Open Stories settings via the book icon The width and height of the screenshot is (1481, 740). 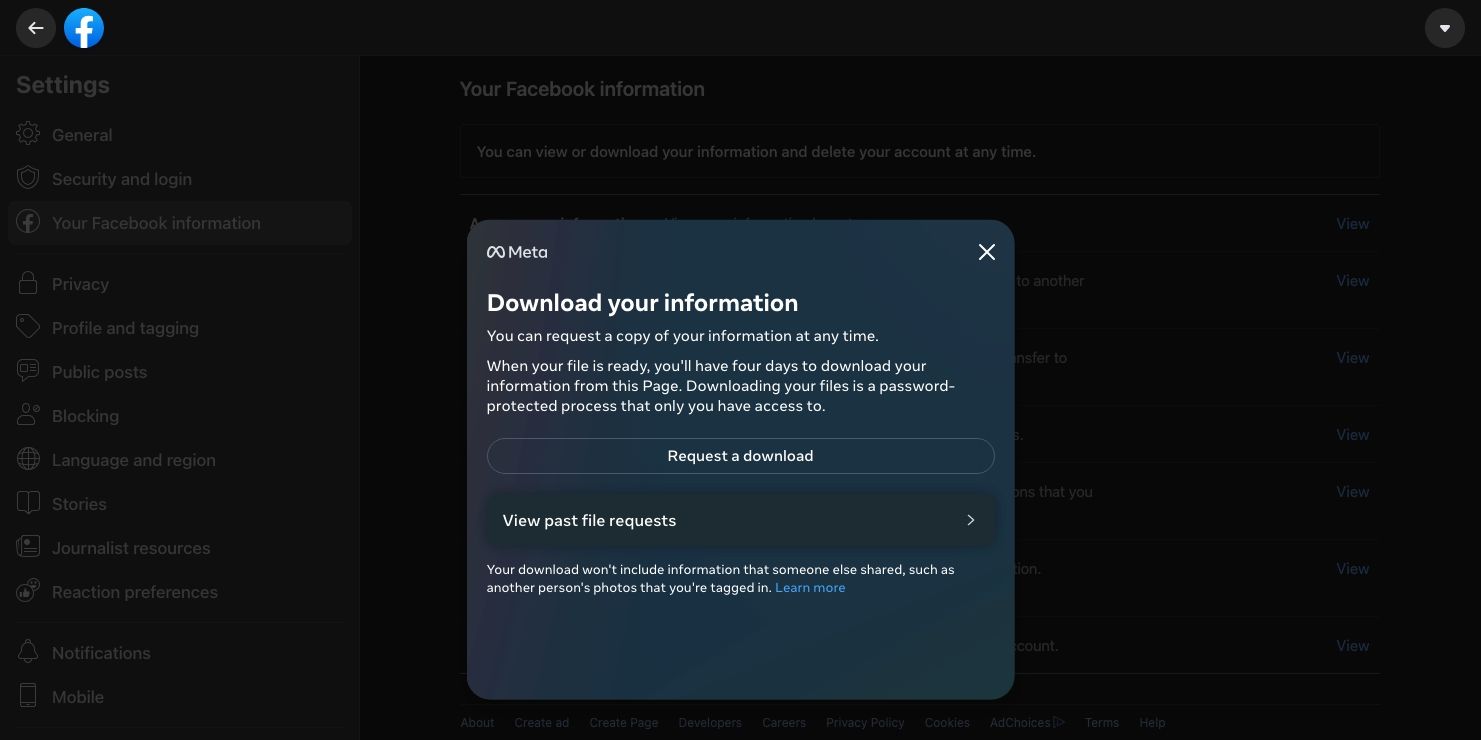tap(28, 504)
